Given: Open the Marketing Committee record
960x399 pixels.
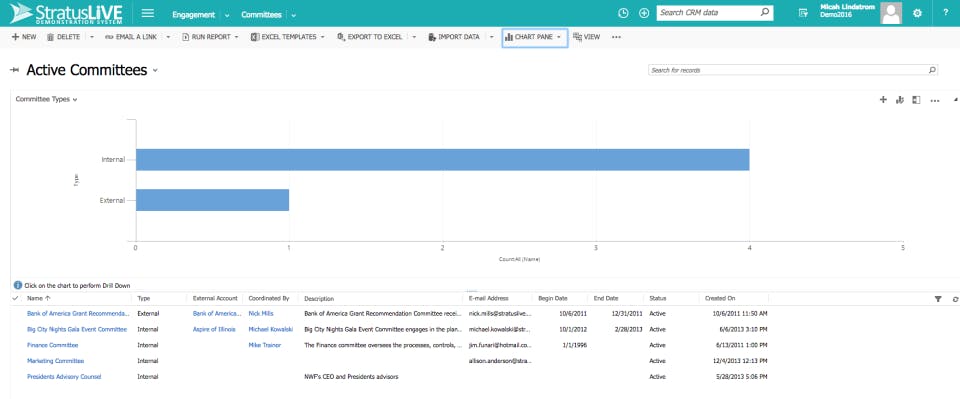Looking at the screenshot, I should pos(56,361).
